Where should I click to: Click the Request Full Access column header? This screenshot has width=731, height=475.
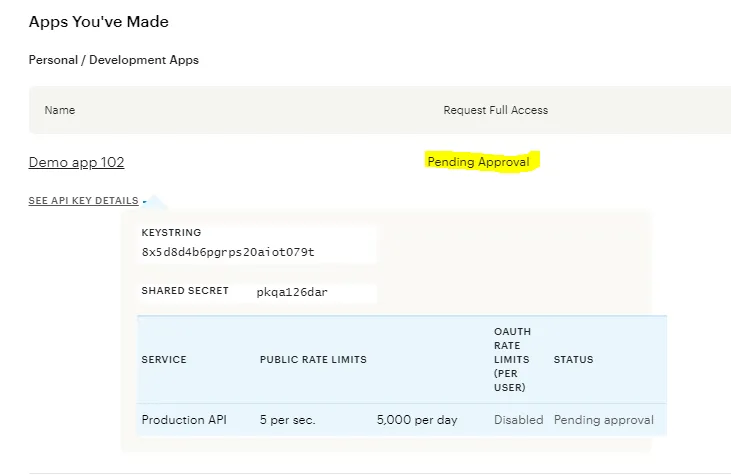coord(495,110)
